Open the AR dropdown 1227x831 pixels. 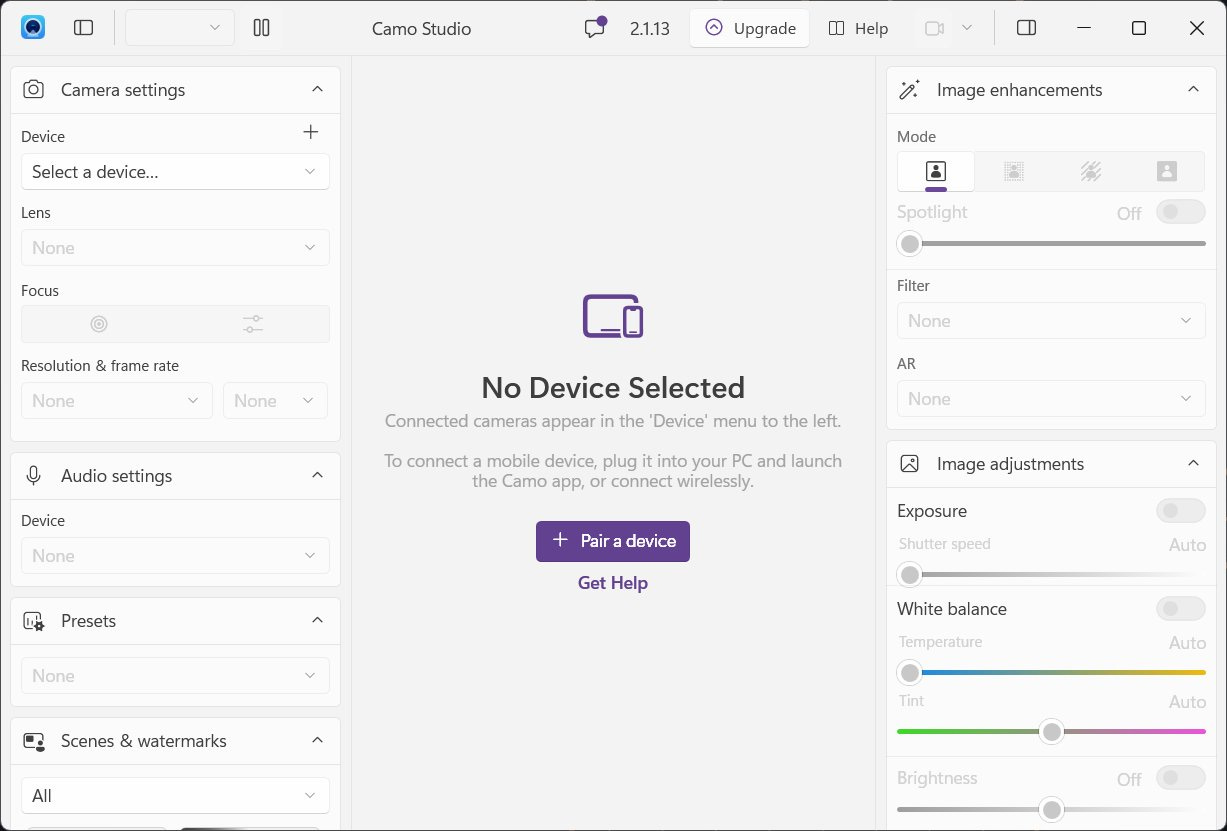click(1051, 399)
